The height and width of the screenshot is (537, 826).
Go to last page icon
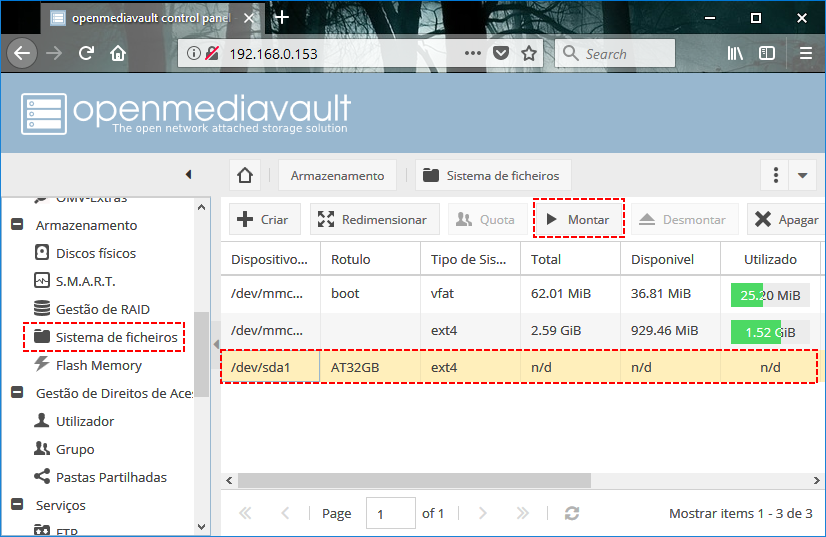522,513
